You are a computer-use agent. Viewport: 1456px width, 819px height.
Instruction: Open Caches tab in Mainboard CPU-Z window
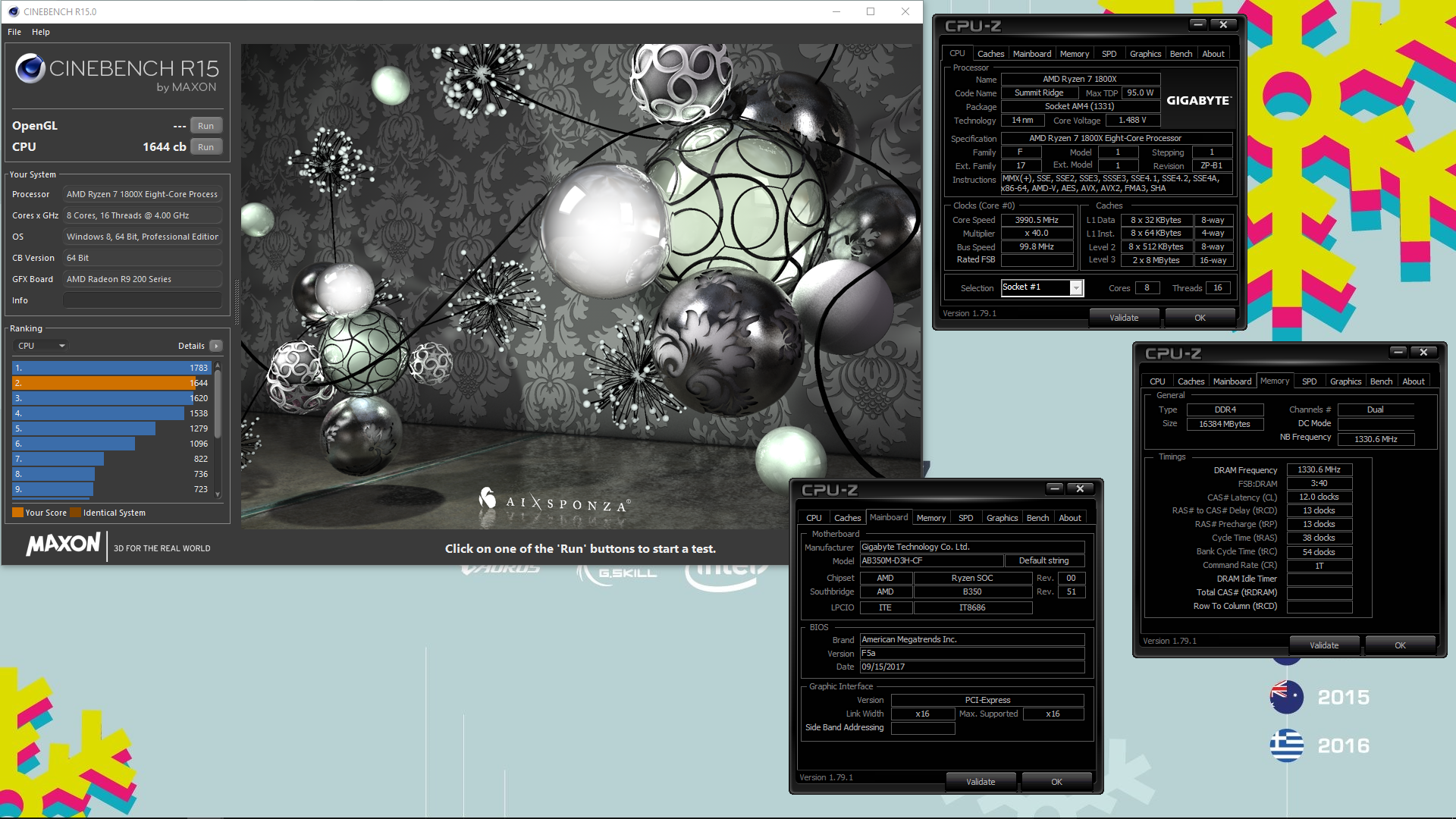coord(847,518)
